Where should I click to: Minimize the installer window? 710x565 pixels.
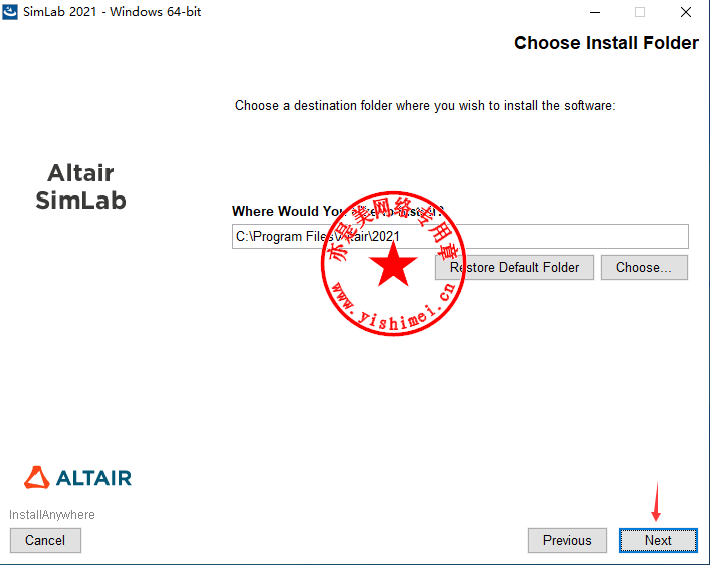click(595, 12)
